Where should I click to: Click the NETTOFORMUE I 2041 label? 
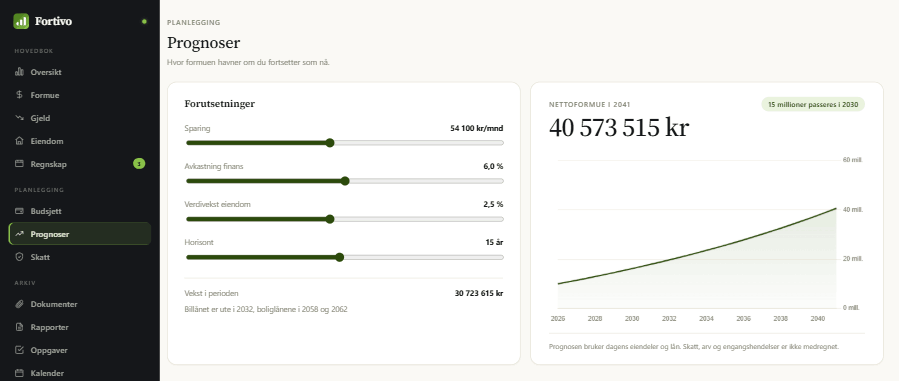589,105
